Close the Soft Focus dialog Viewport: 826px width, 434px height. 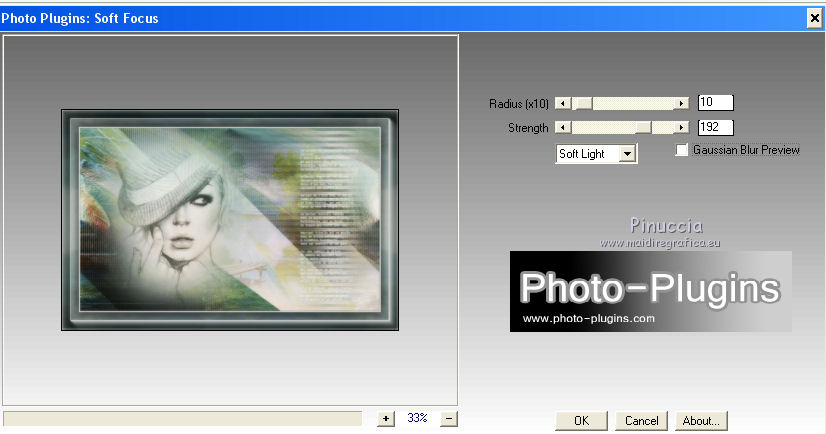point(814,18)
